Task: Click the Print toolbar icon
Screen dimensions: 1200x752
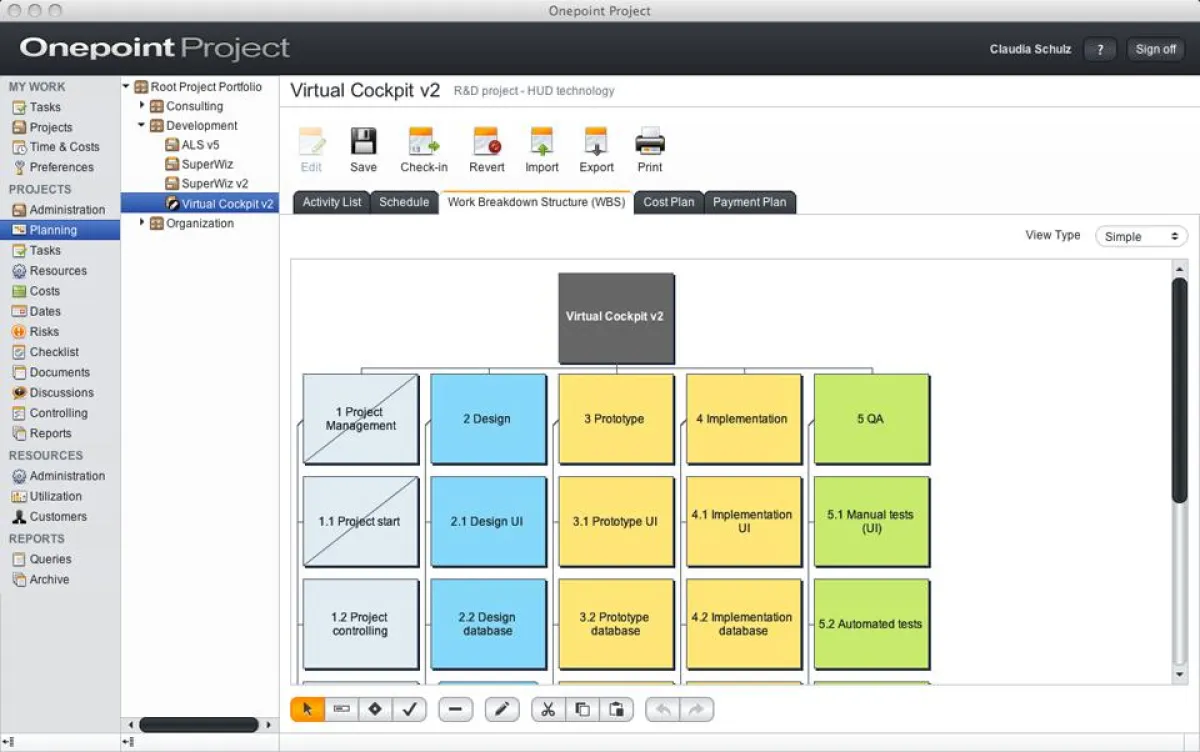Action: [x=650, y=150]
